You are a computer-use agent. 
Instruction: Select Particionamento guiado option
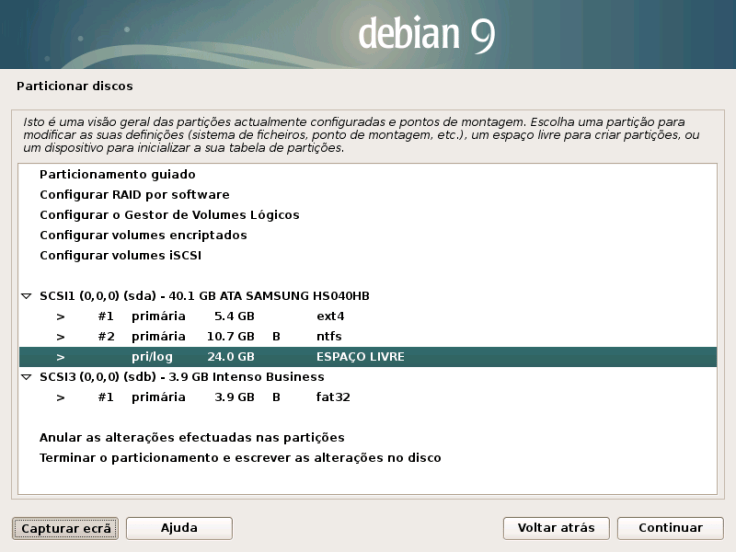[x=117, y=175]
